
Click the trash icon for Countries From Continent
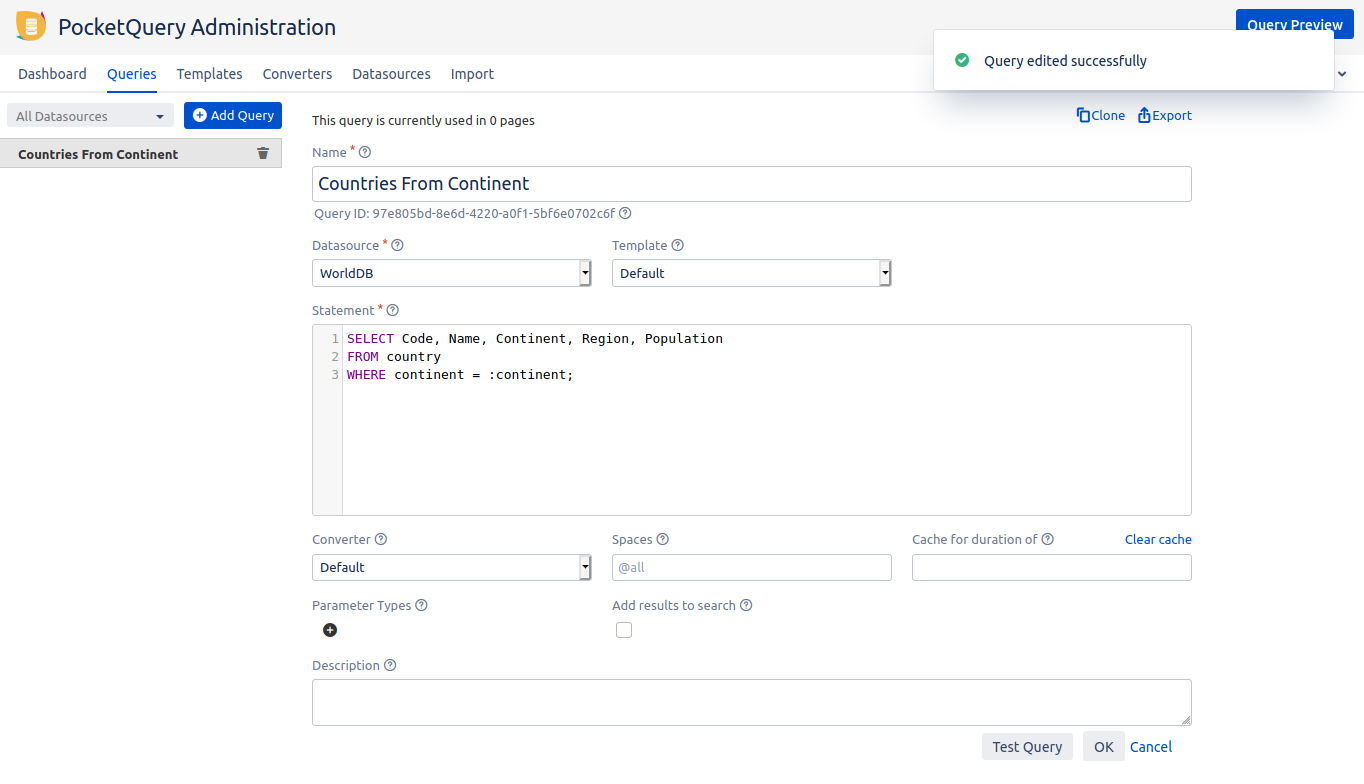click(263, 153)
